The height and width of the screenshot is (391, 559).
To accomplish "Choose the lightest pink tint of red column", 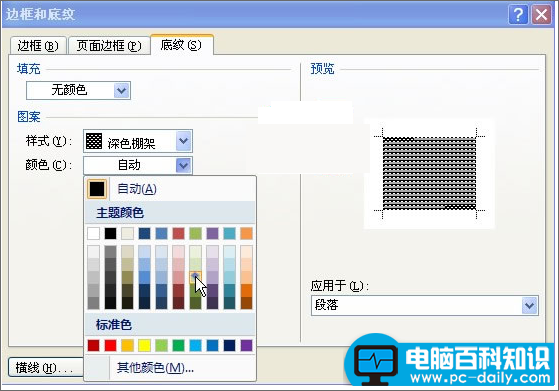I will [179, 252].
